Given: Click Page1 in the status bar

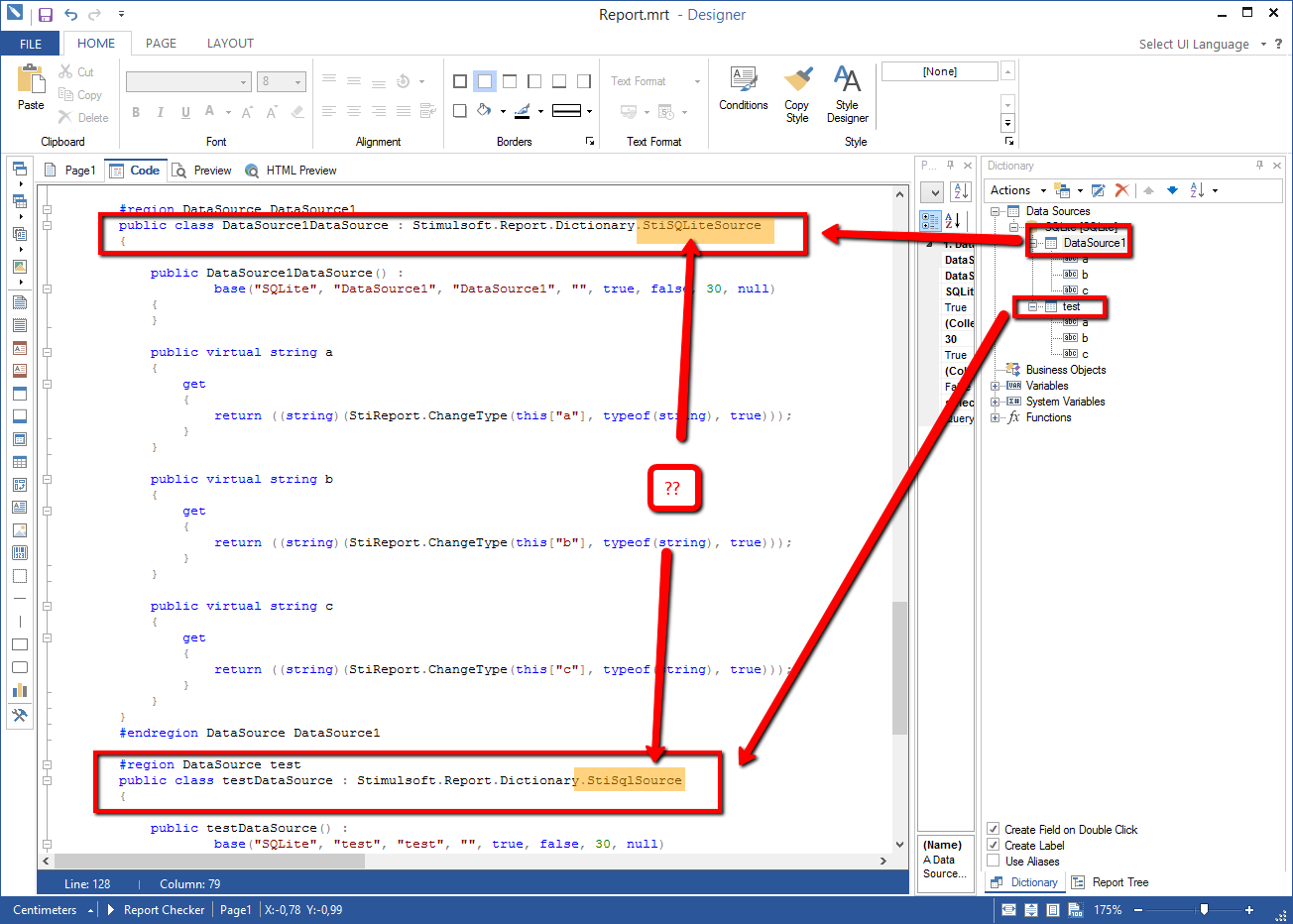Looking at the screenshot, I should [x=236, y=909].
